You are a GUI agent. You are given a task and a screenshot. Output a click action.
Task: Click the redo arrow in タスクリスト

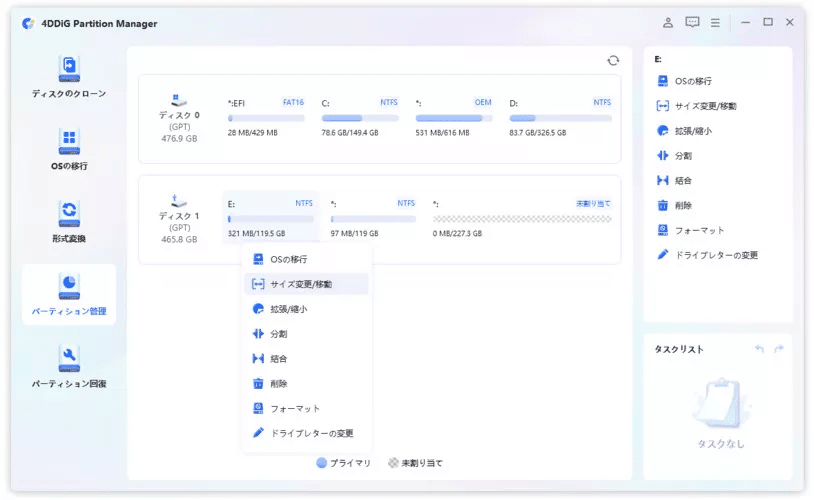pos(779,349)
